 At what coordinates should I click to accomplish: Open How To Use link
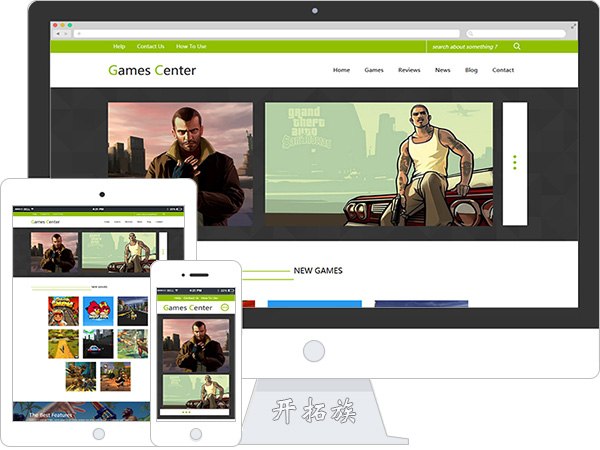pyautogui.click(x=191, y=46)
